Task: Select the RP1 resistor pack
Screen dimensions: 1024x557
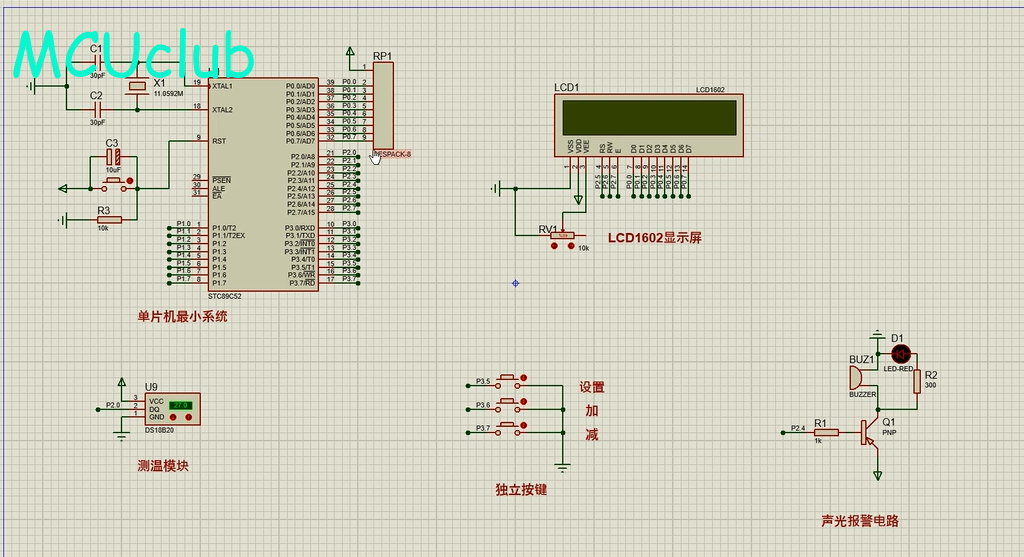Action: pos(383,105)
